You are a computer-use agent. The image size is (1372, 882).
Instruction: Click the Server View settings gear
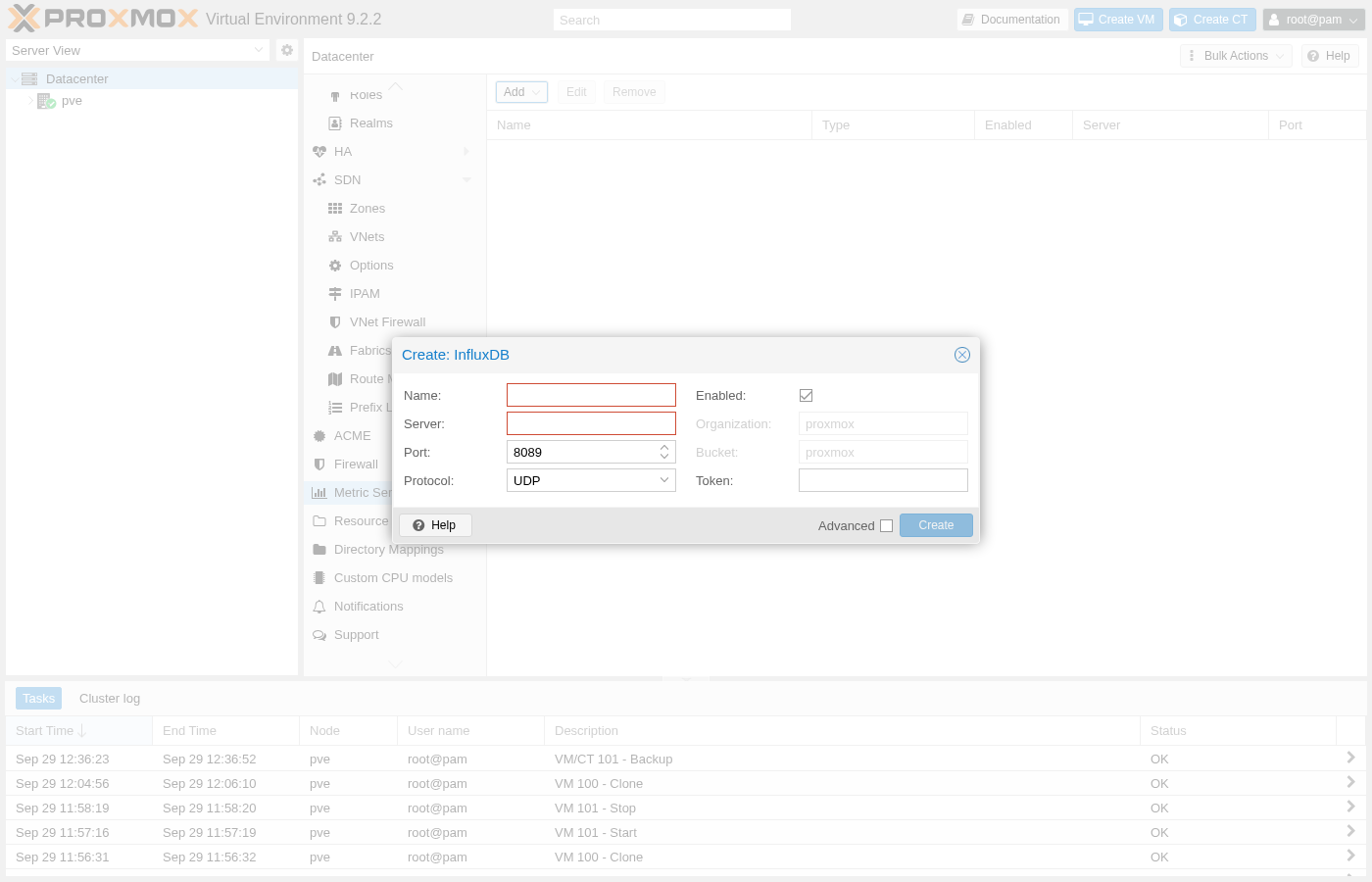[x=287, y=50]
